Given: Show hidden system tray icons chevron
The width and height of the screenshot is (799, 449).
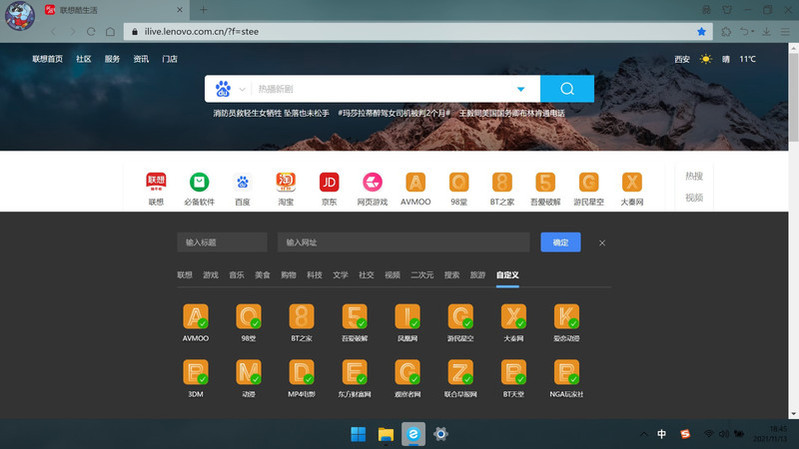Looking at the screenshot, I should 641,434.
